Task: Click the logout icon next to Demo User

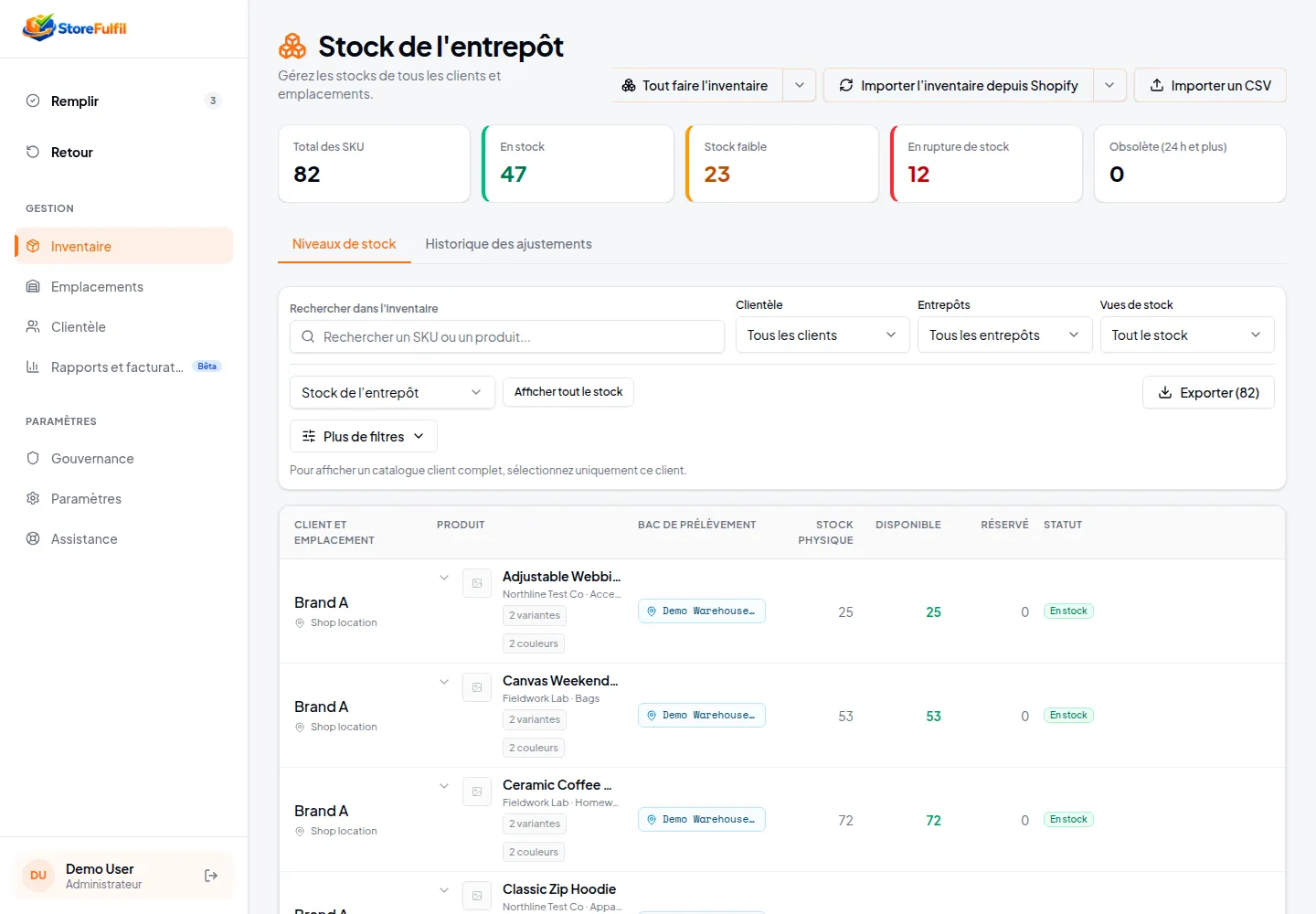Action: 211,876
